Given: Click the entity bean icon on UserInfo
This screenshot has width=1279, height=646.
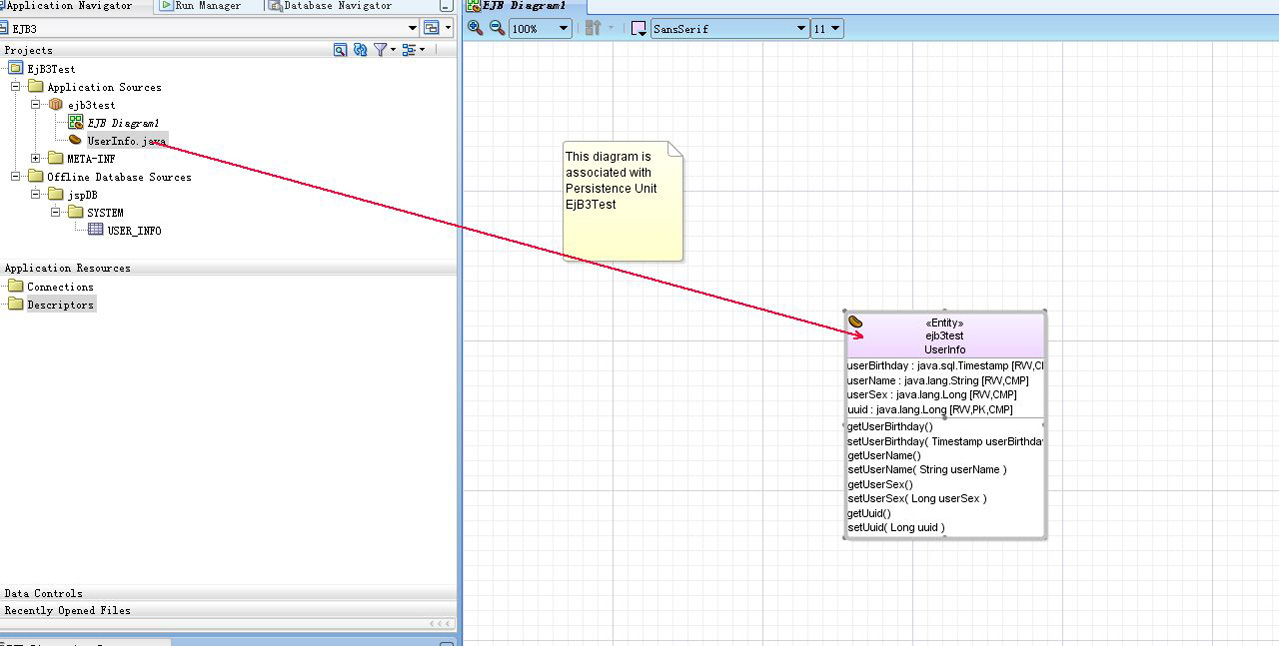Looking at the screenshot, I should coord(856,322).
